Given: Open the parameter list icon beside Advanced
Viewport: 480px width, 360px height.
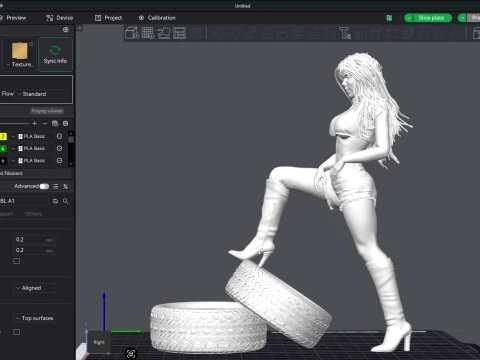Looking at the screenshot, I should (x=56, y=186).
